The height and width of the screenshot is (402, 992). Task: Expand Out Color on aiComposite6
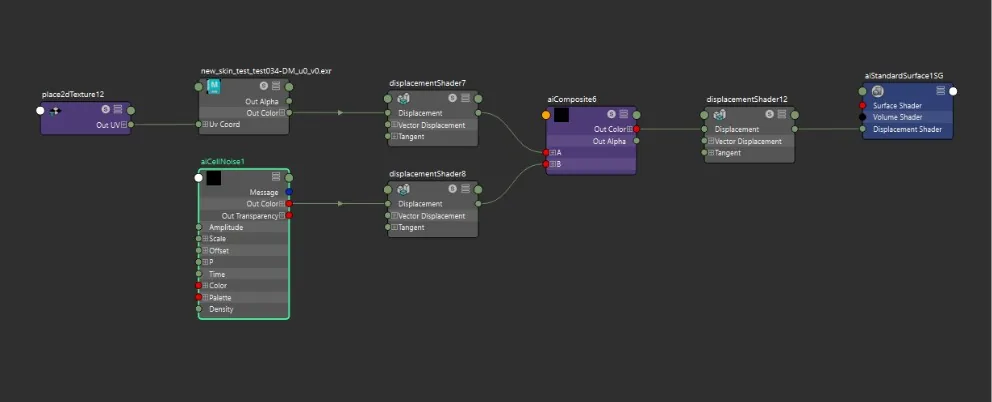(629, 129)
